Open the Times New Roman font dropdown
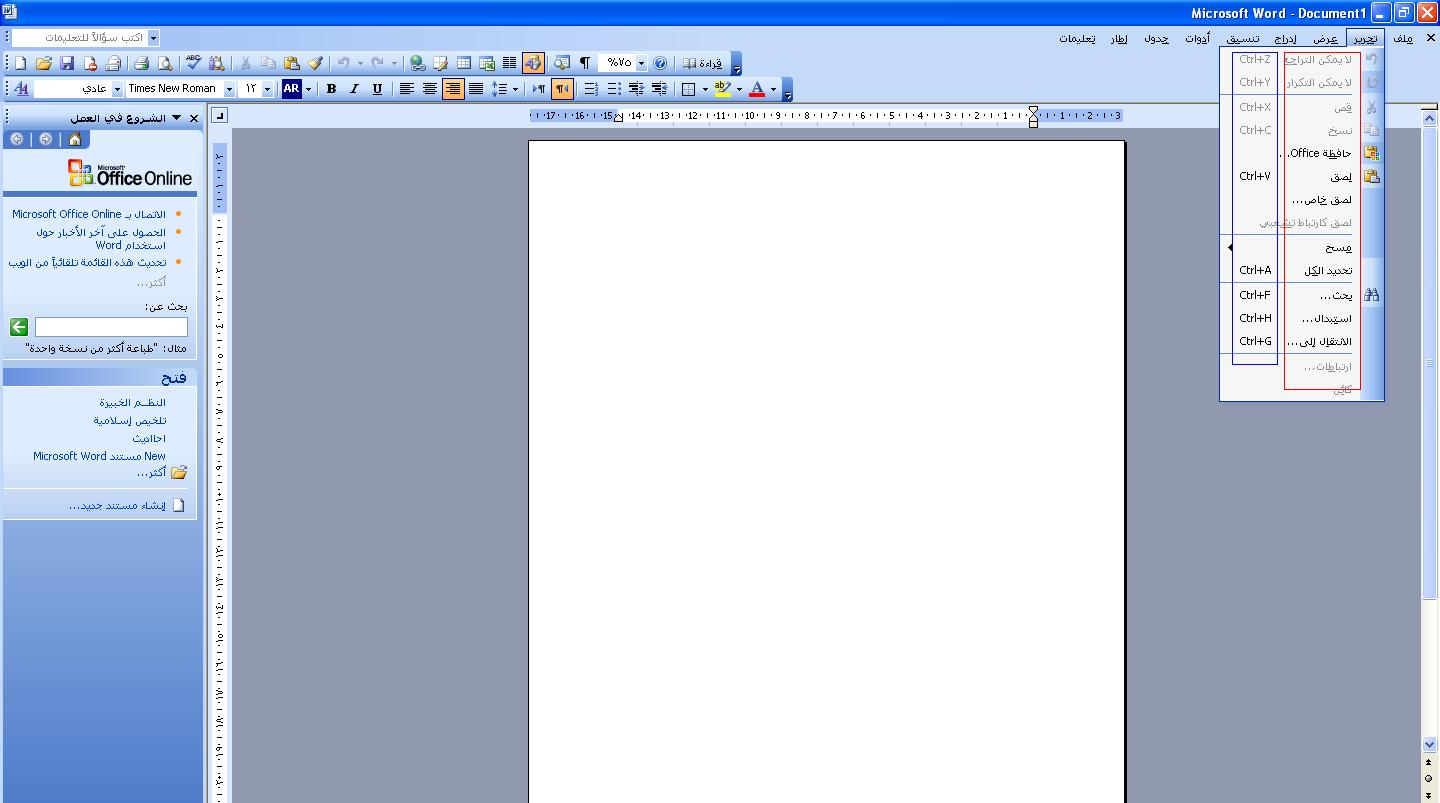Viewport: 1440px width, 803px height. coord(229,89)
